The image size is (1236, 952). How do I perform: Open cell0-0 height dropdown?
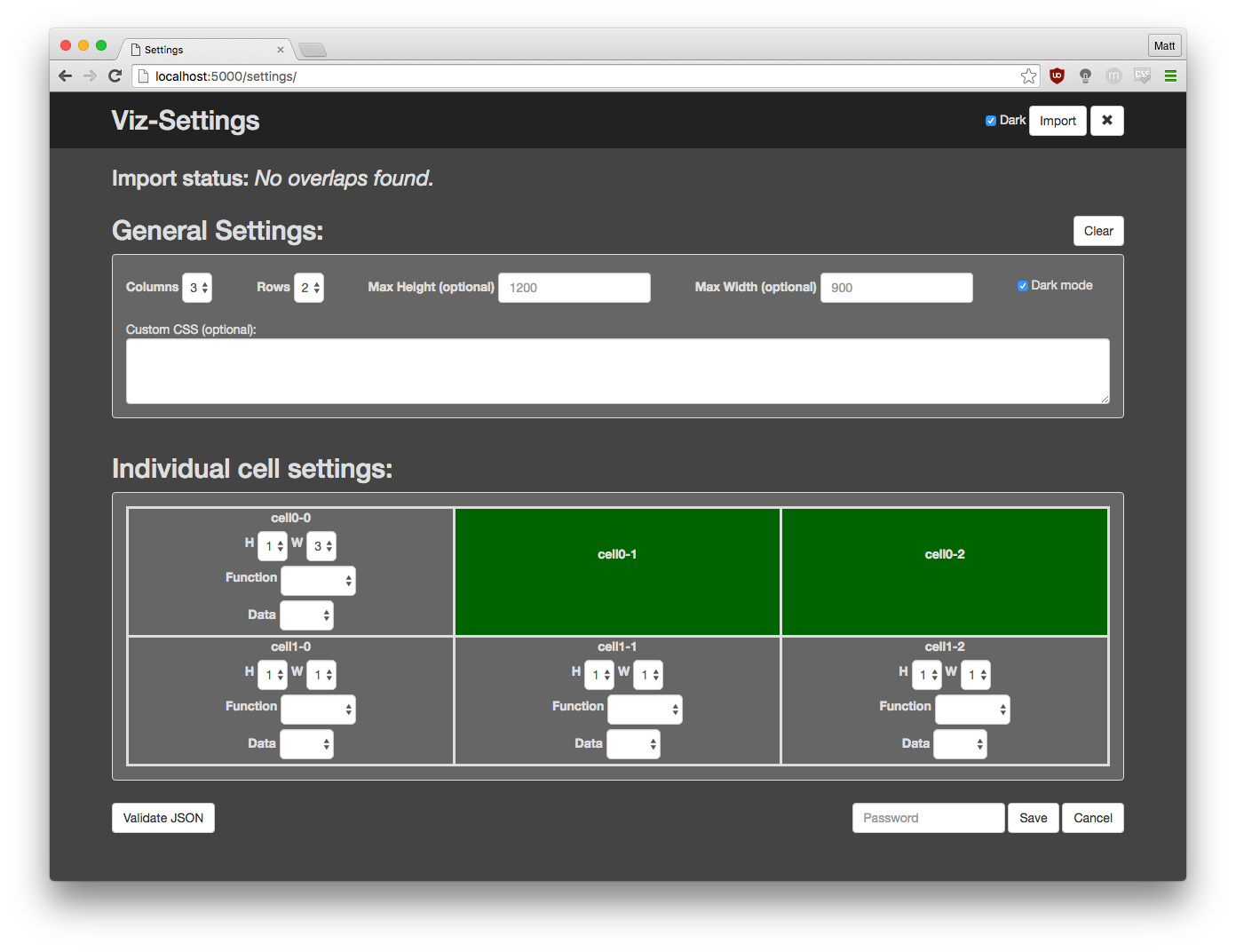pos(273,546)
